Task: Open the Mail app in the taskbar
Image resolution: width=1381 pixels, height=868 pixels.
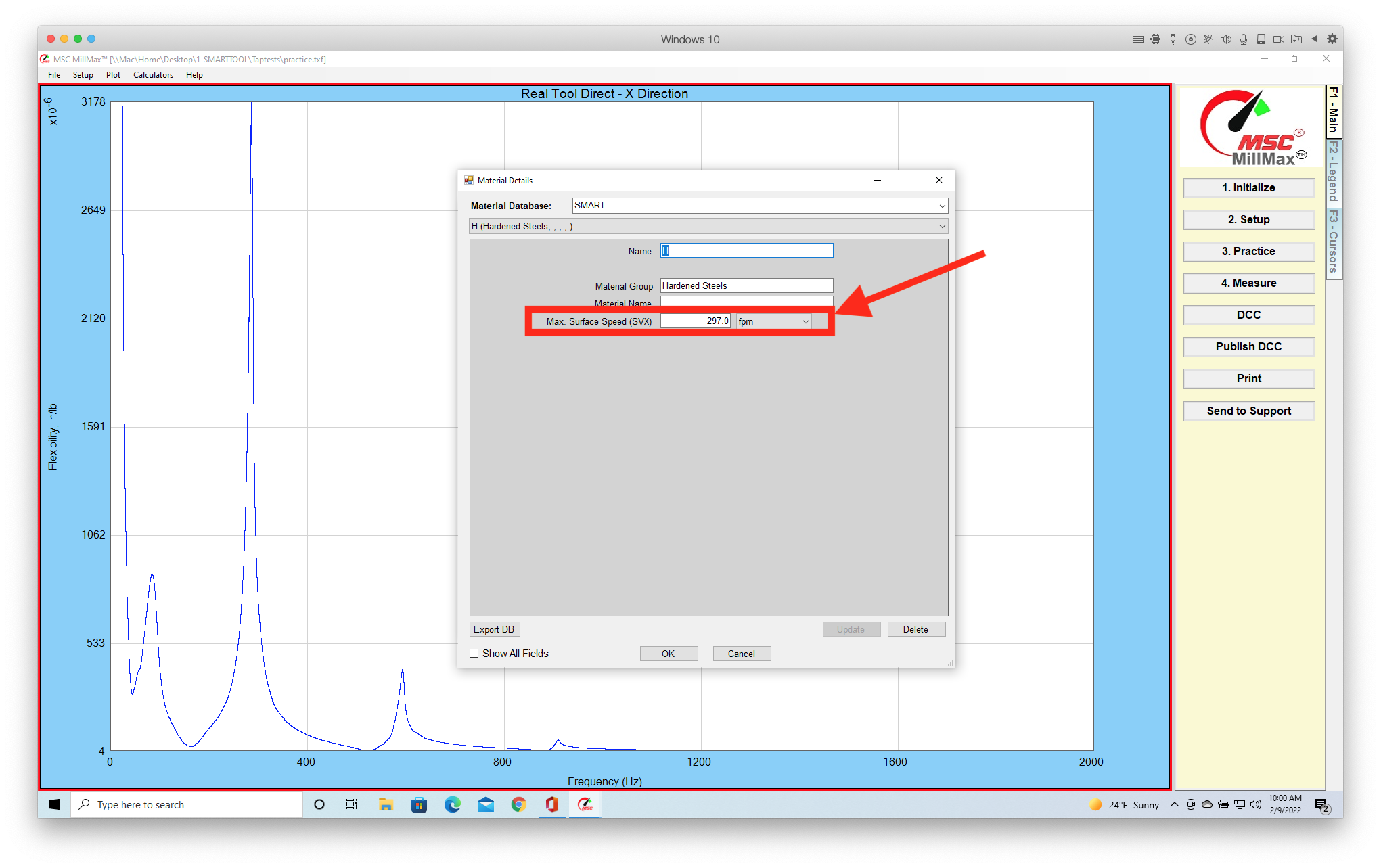Action: pyautogui.click(x=485, y=804)
